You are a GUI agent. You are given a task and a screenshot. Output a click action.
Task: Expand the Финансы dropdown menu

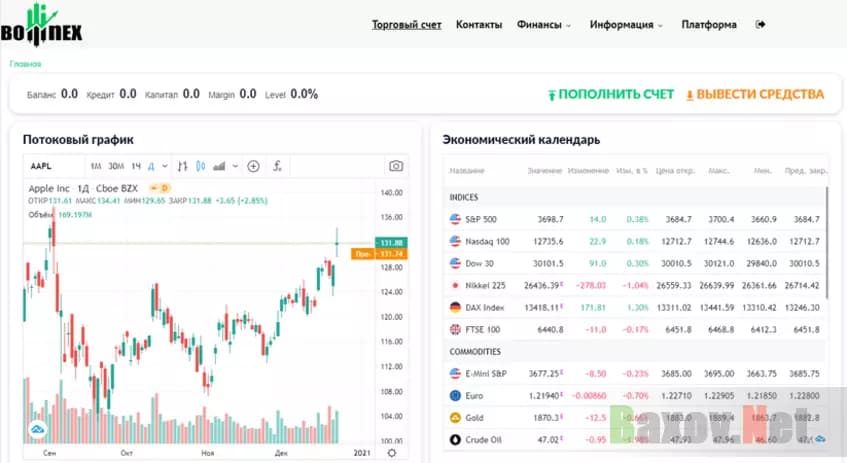point(544,25)
